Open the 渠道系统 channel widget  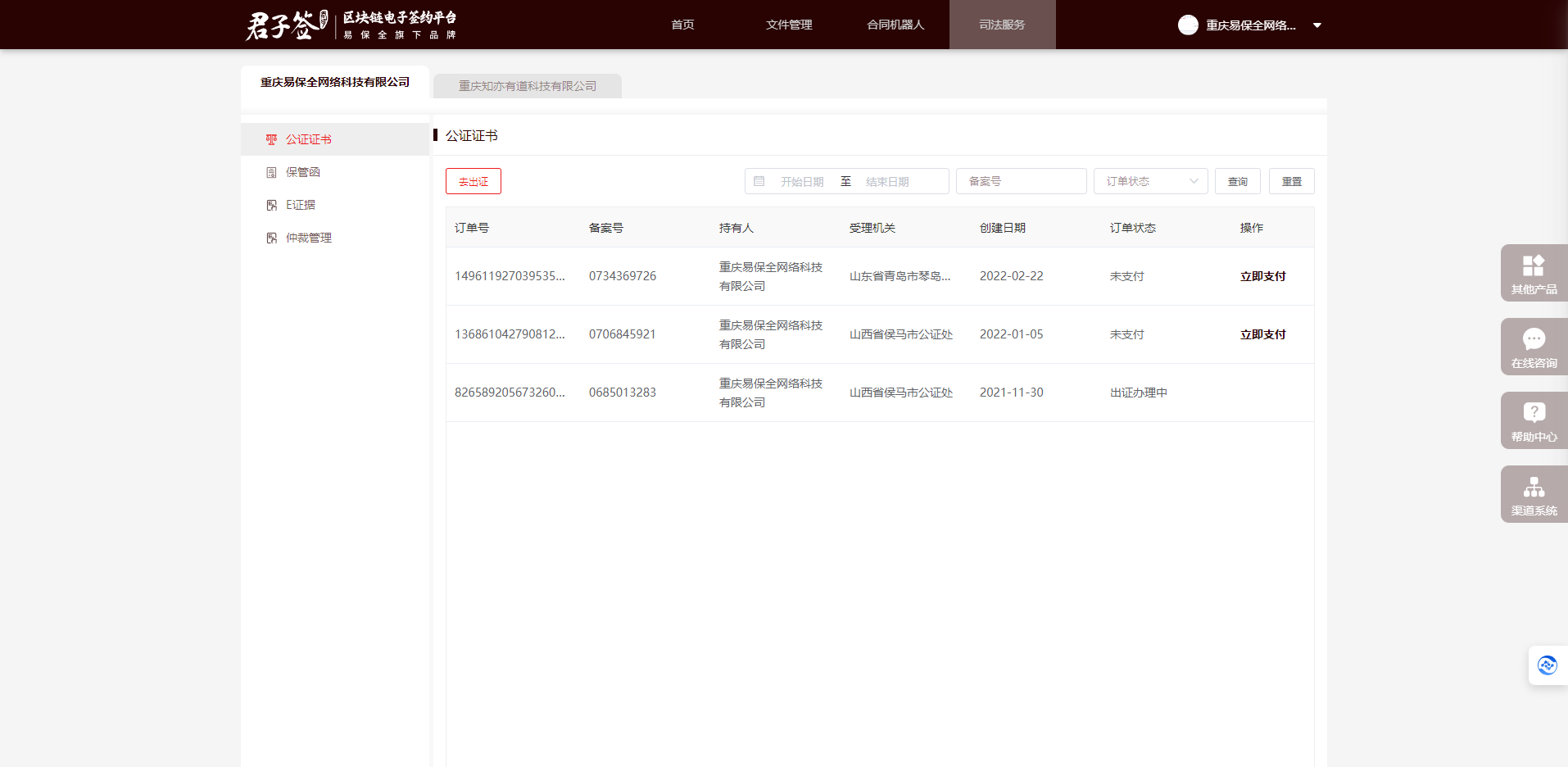pos(1534,494)
